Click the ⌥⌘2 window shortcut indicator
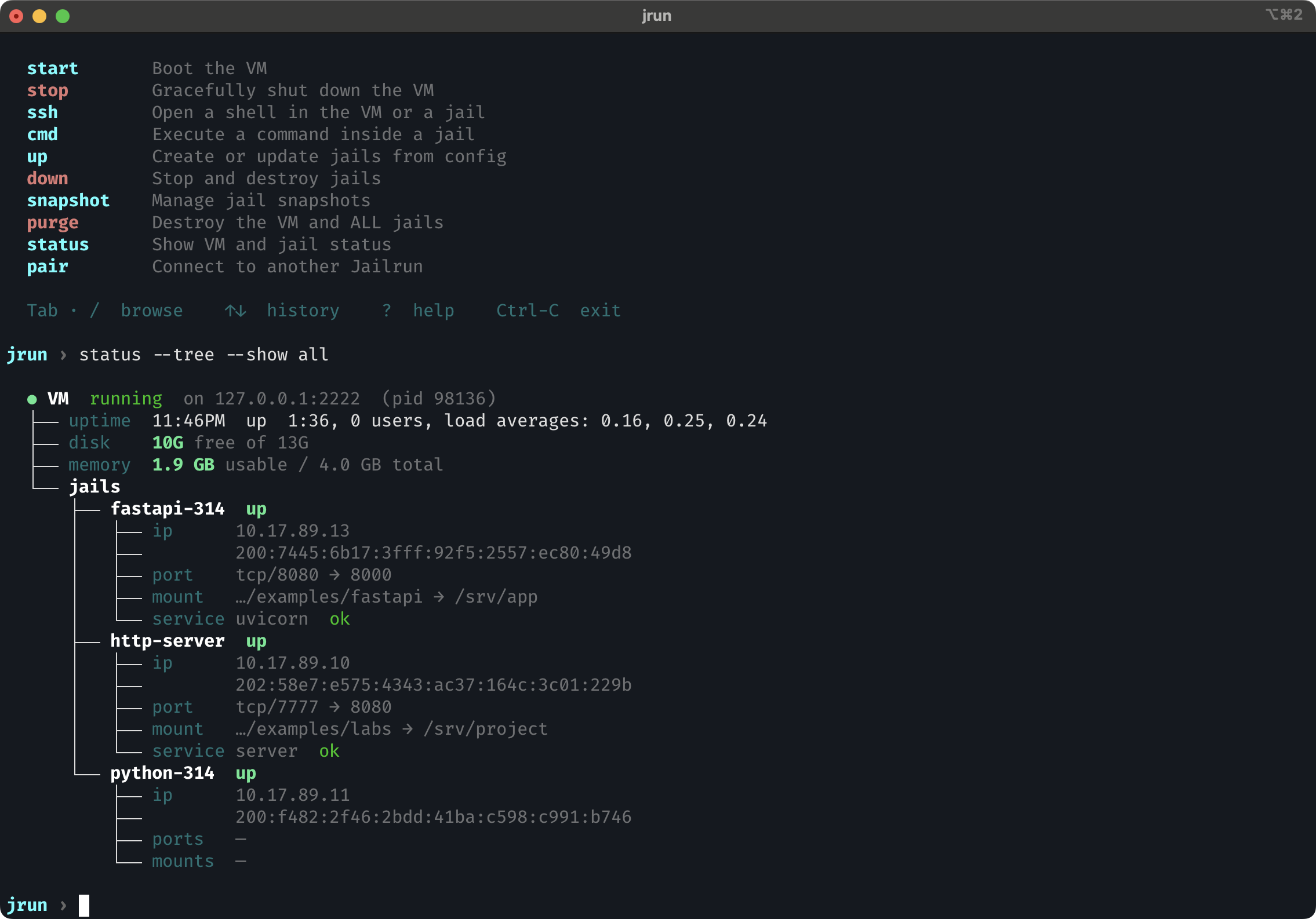 (x=1284, y=14)
